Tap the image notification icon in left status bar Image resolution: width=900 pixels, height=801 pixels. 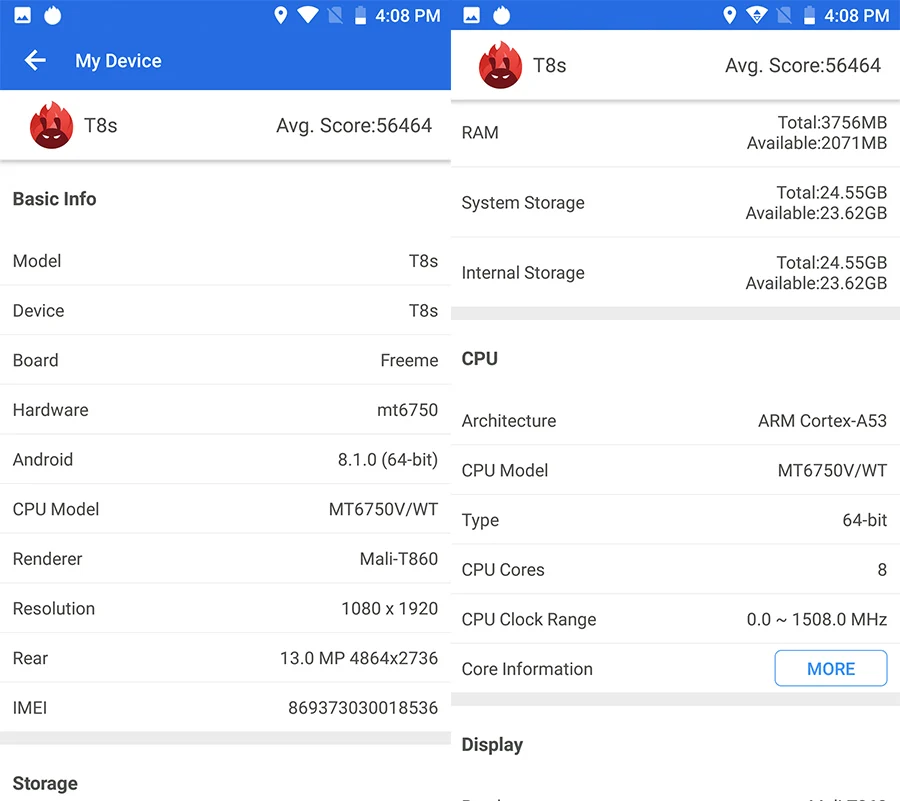[x=22, y=15]
